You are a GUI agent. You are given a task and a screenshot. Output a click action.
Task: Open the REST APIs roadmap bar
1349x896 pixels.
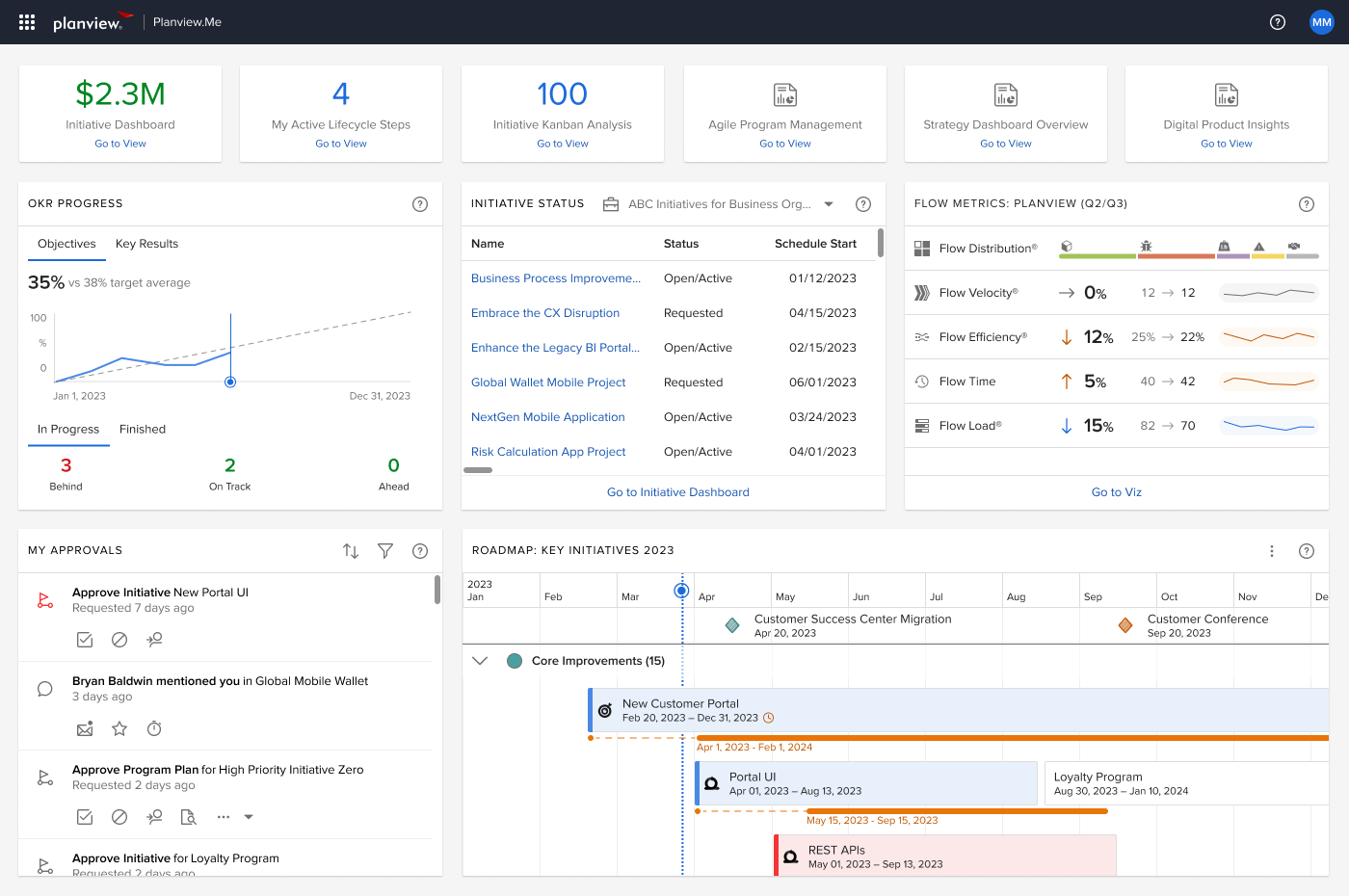click(x=945, y=856)
